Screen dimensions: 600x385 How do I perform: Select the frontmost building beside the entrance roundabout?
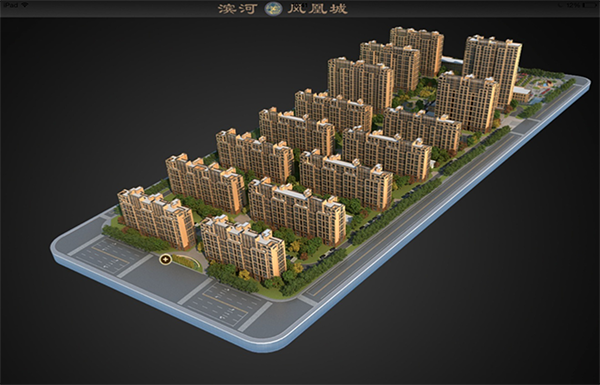243,247
